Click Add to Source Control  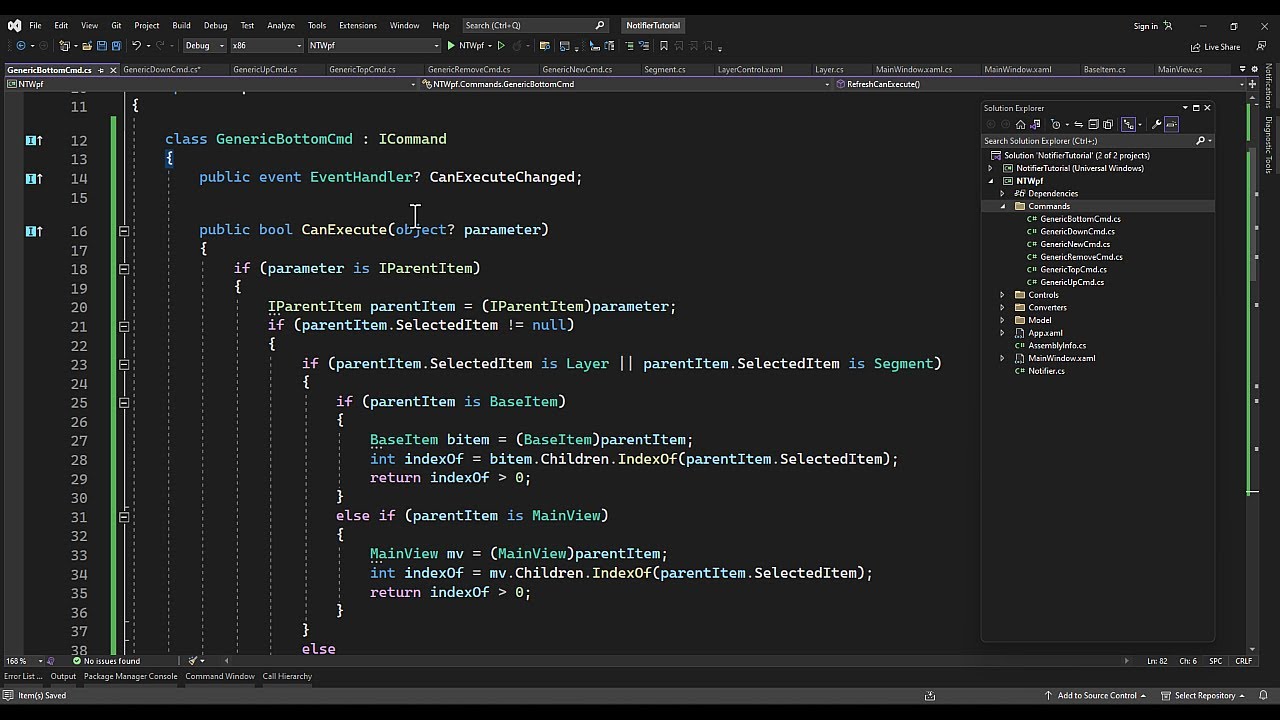click(x=1095, y=696)
